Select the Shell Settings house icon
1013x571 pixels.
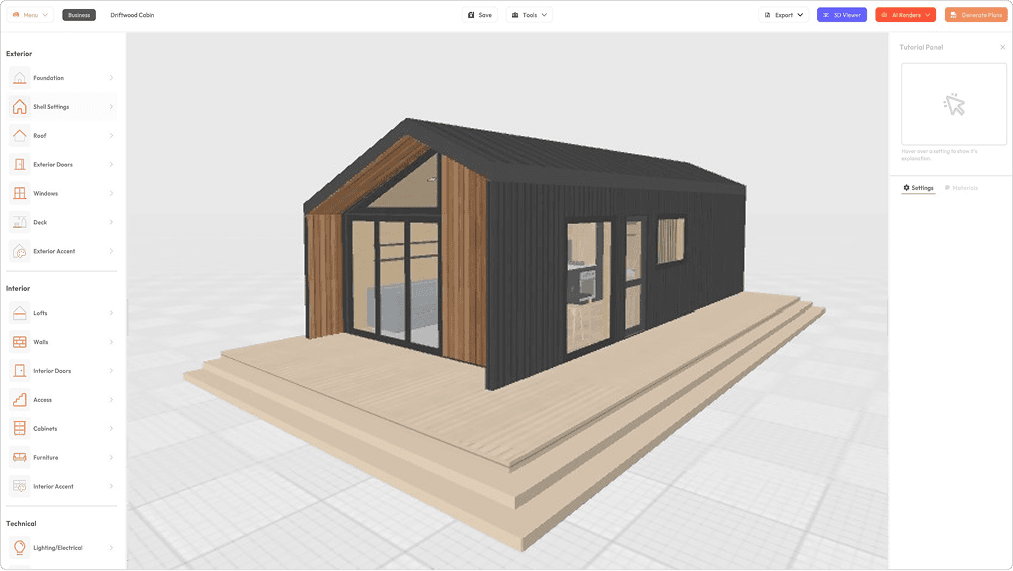19,107
